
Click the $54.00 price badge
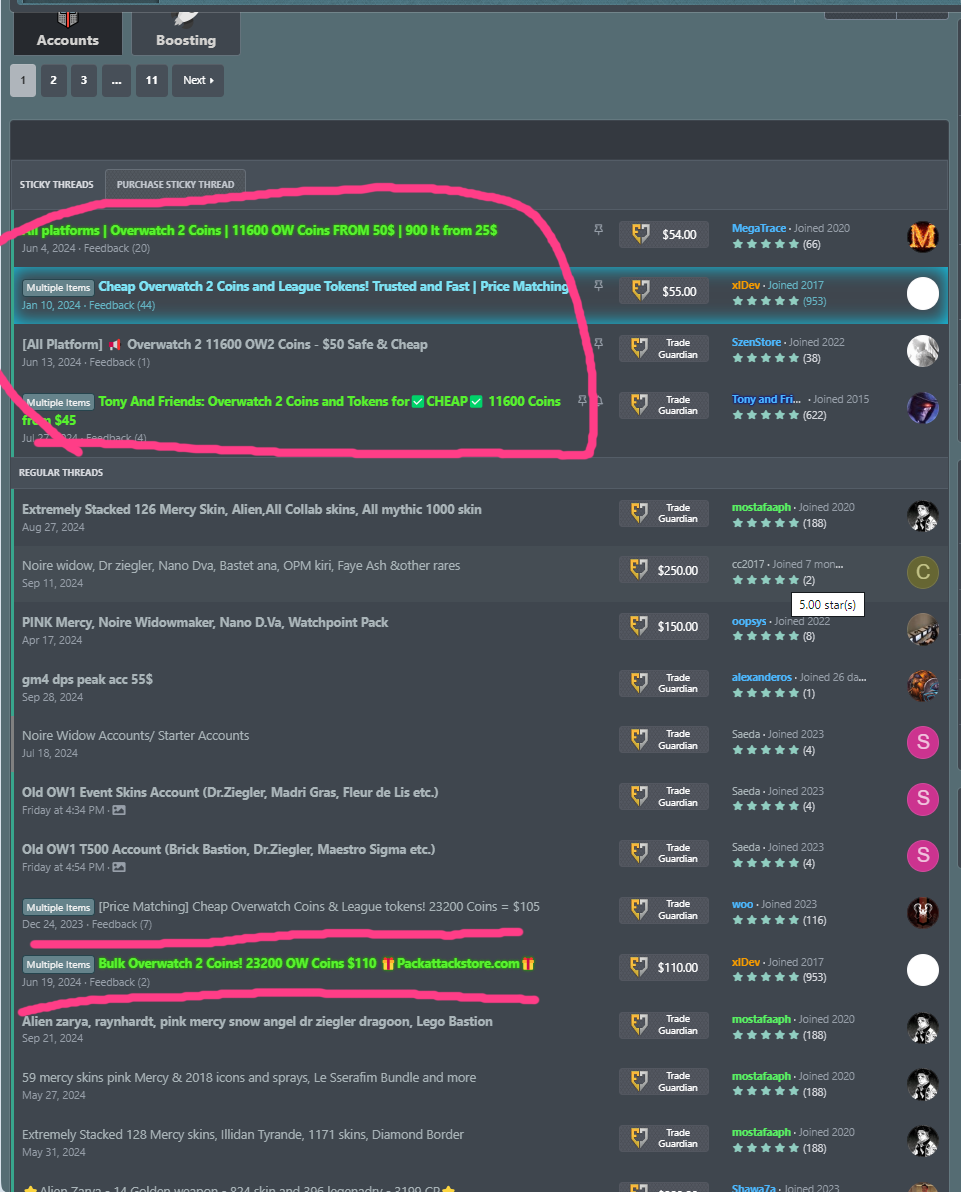[x=664, y=234]
